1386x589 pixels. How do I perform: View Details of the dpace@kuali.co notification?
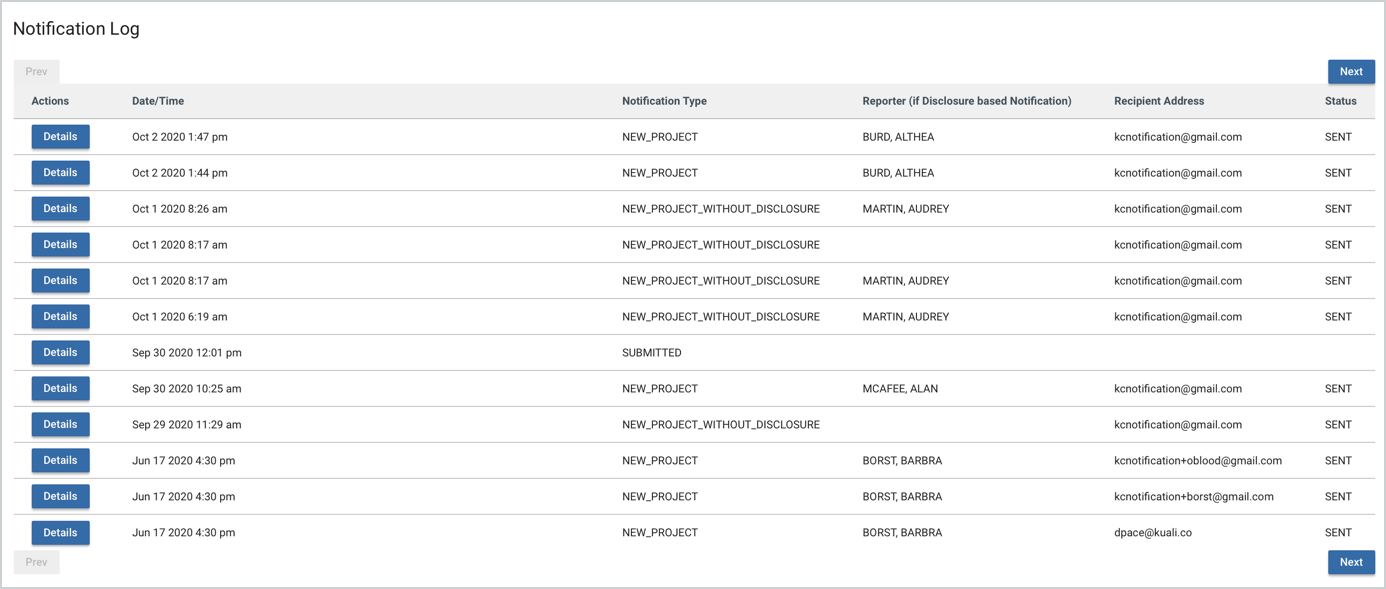60,532
